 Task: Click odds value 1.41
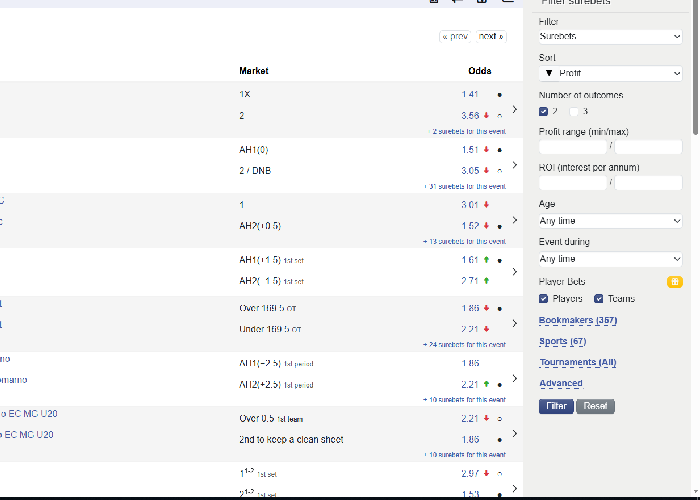pos(470,95)
